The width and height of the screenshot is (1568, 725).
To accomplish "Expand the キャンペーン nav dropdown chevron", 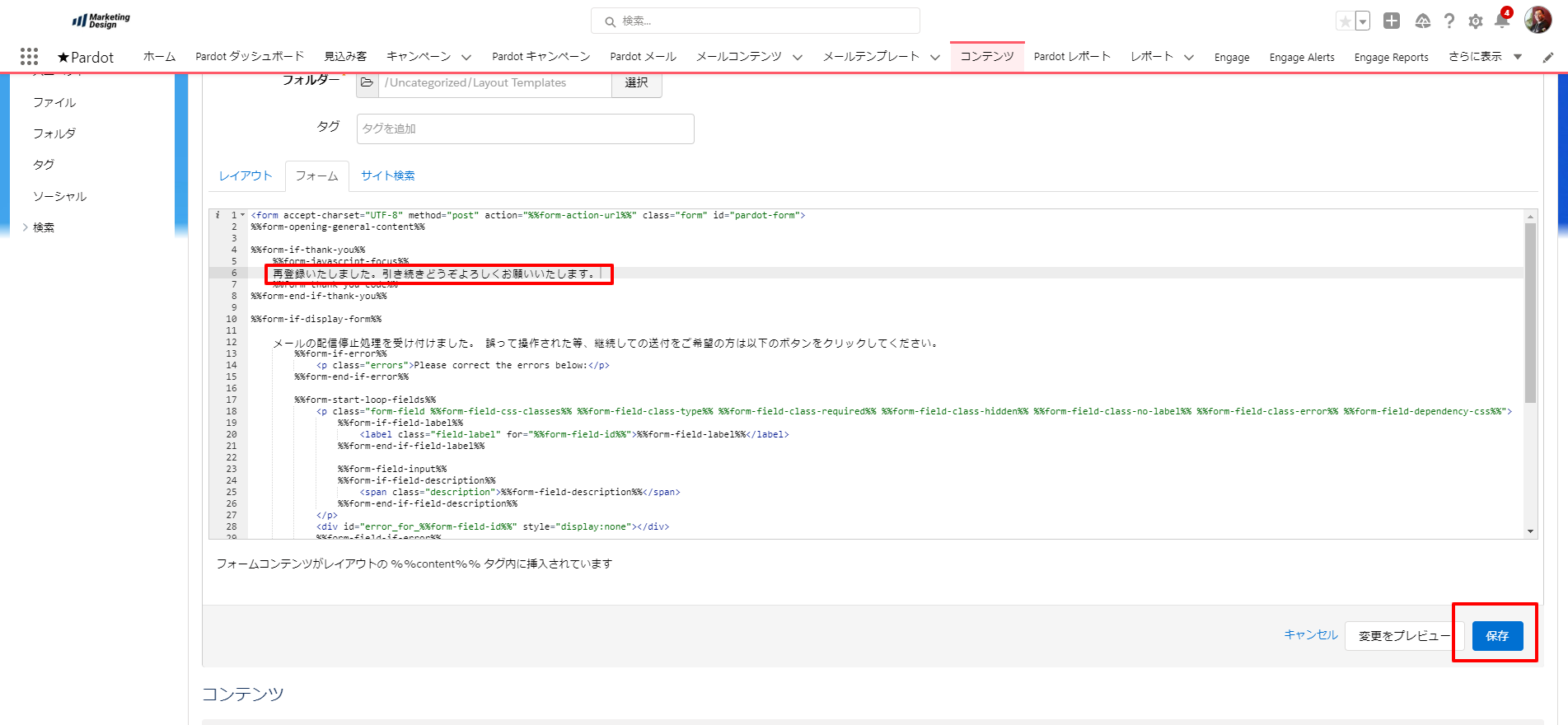I will click(466, 57).
